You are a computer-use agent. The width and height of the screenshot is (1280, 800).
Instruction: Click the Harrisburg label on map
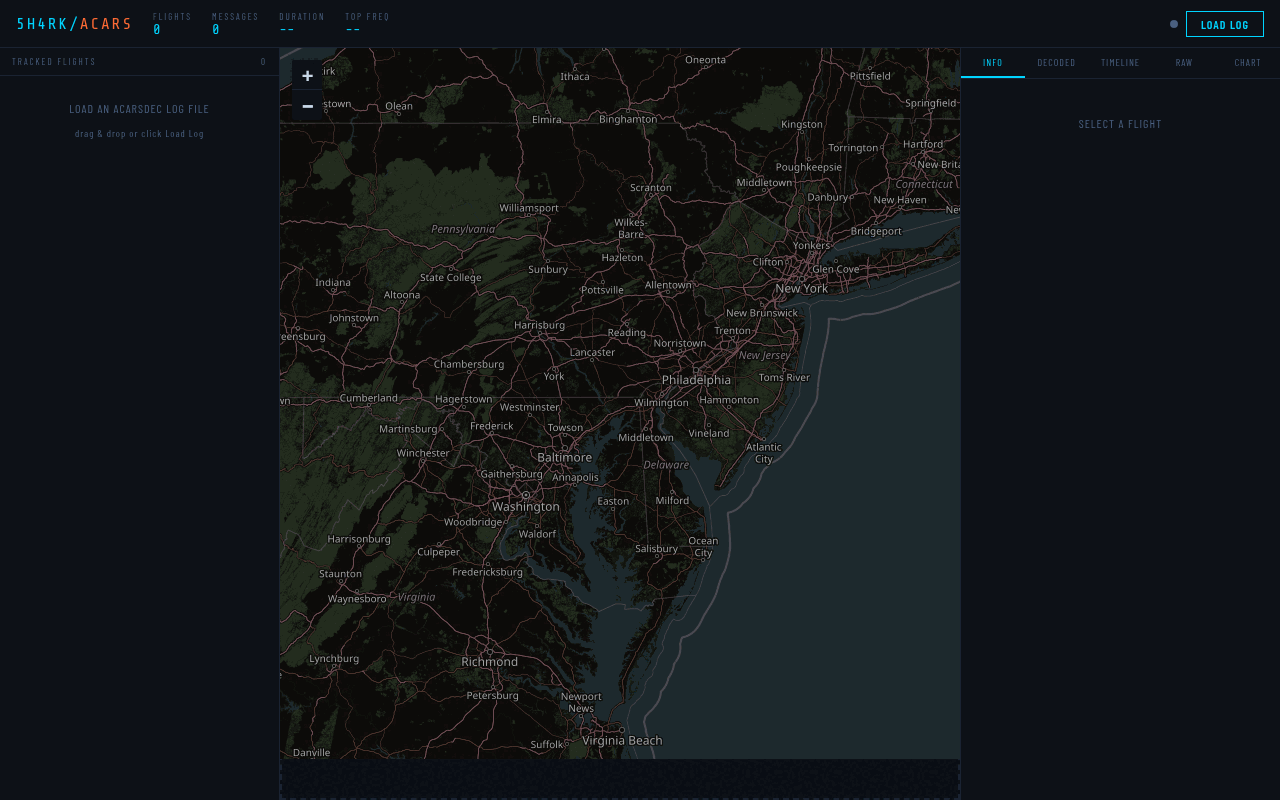click(x=539, y=325)
